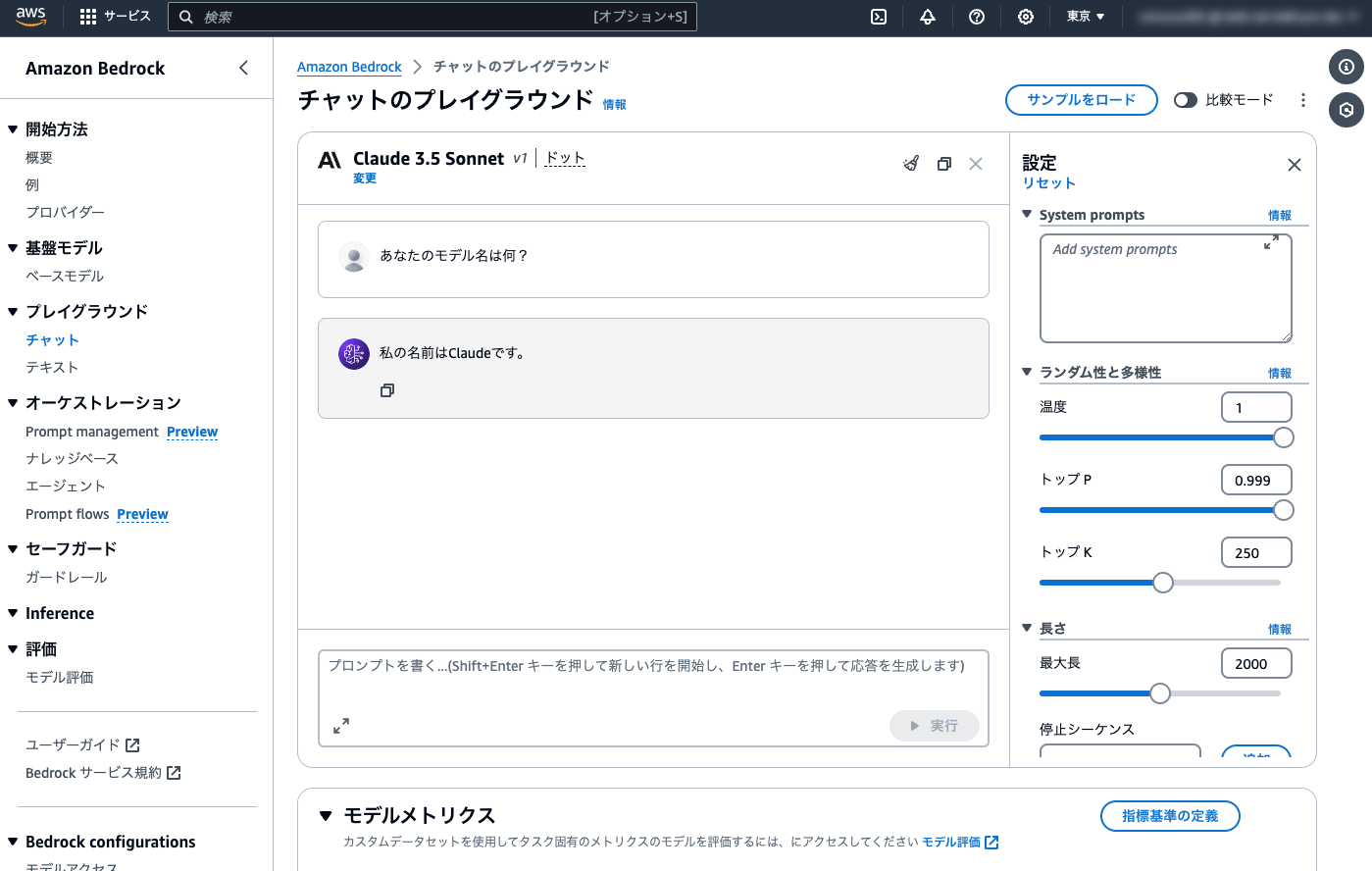Expand the prompt input to fullscreen
The height and width of the screenshot is (871, 1372).
pos(340,726)
